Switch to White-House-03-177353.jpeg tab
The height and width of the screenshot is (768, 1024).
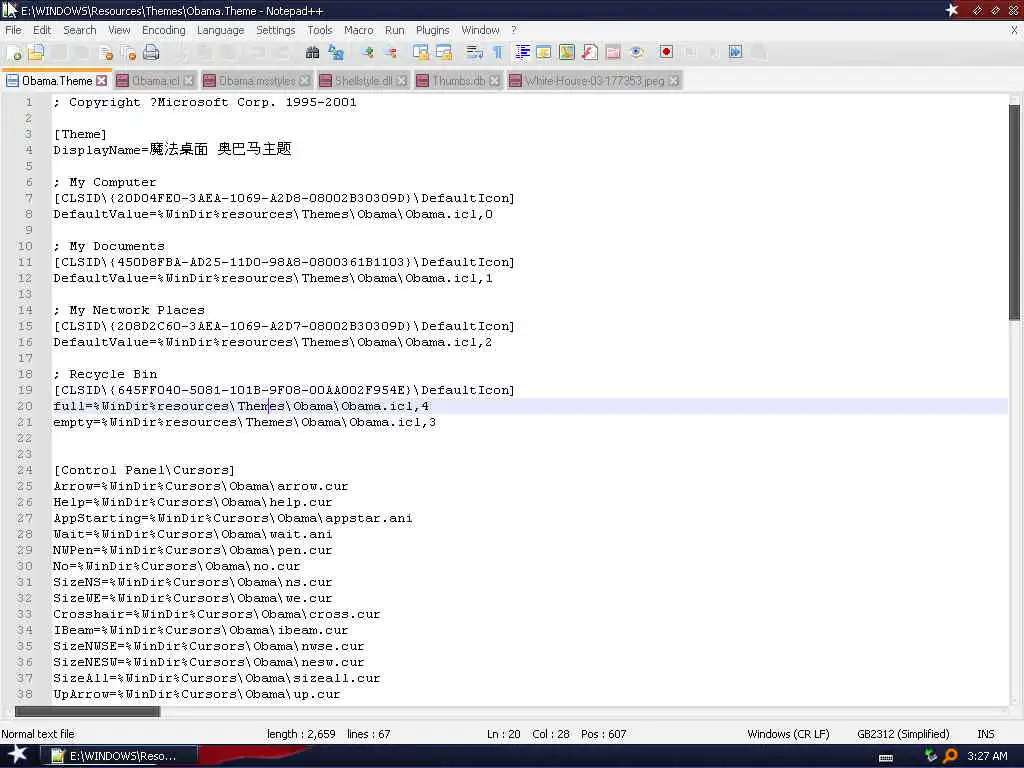(x=594, y=81)
